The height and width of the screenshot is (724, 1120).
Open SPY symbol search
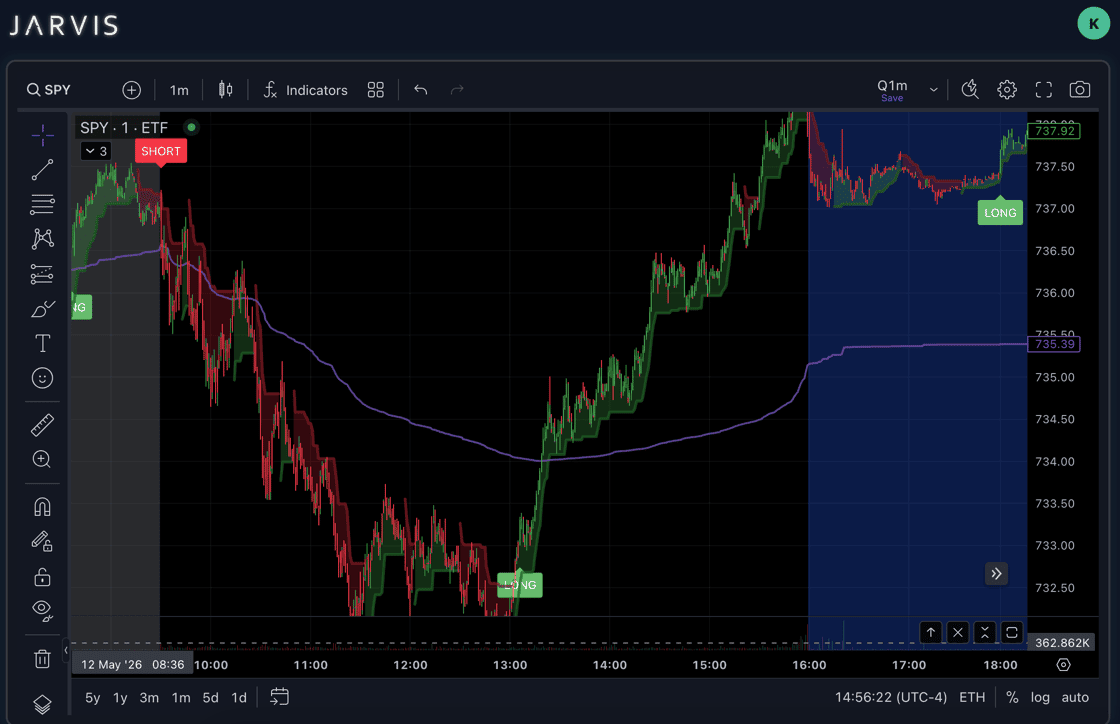point(49,90)
